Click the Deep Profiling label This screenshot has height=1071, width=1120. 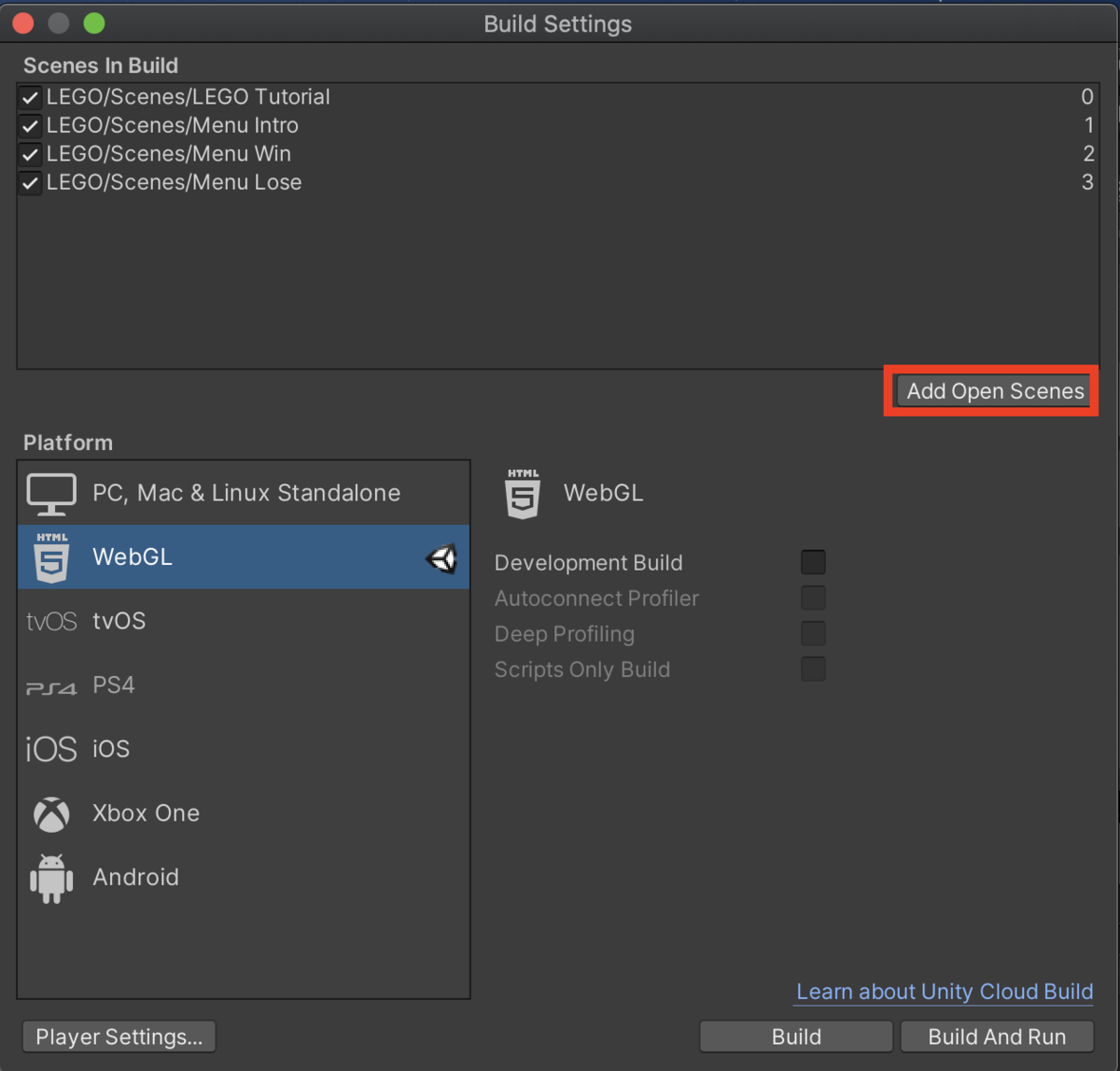[x=565, y=634]
